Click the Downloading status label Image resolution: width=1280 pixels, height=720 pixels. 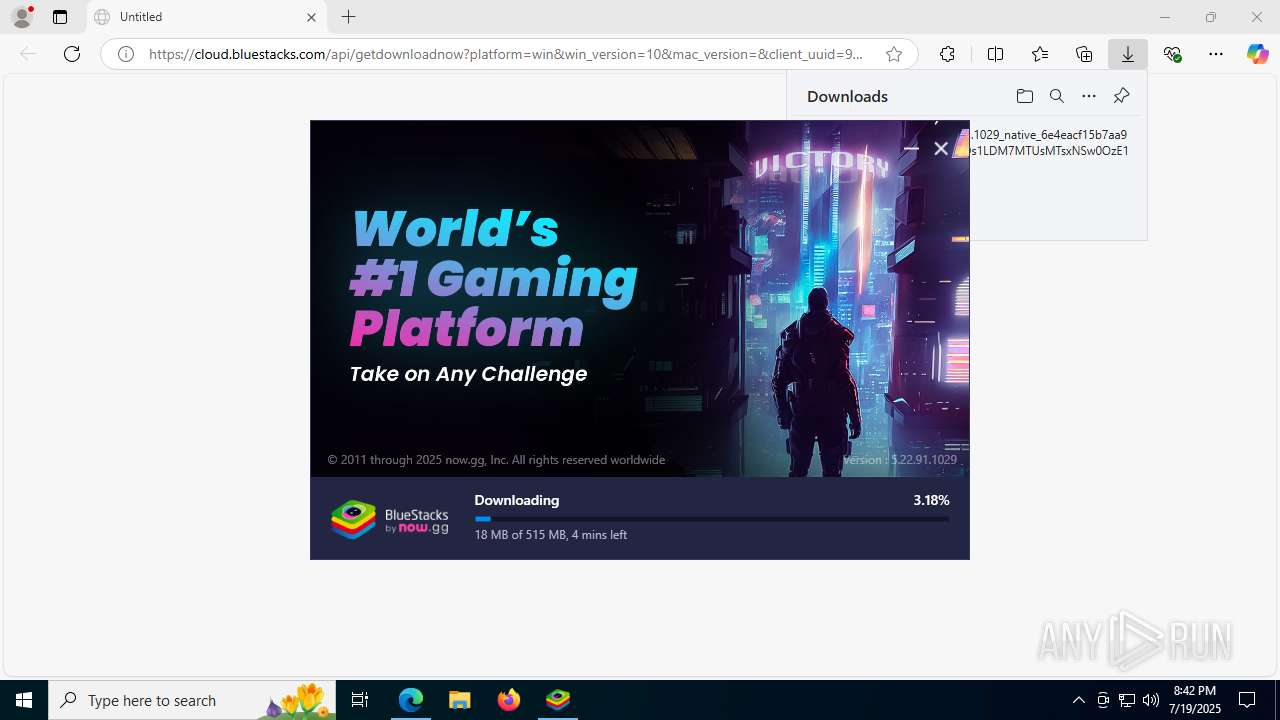pos(517,500)
